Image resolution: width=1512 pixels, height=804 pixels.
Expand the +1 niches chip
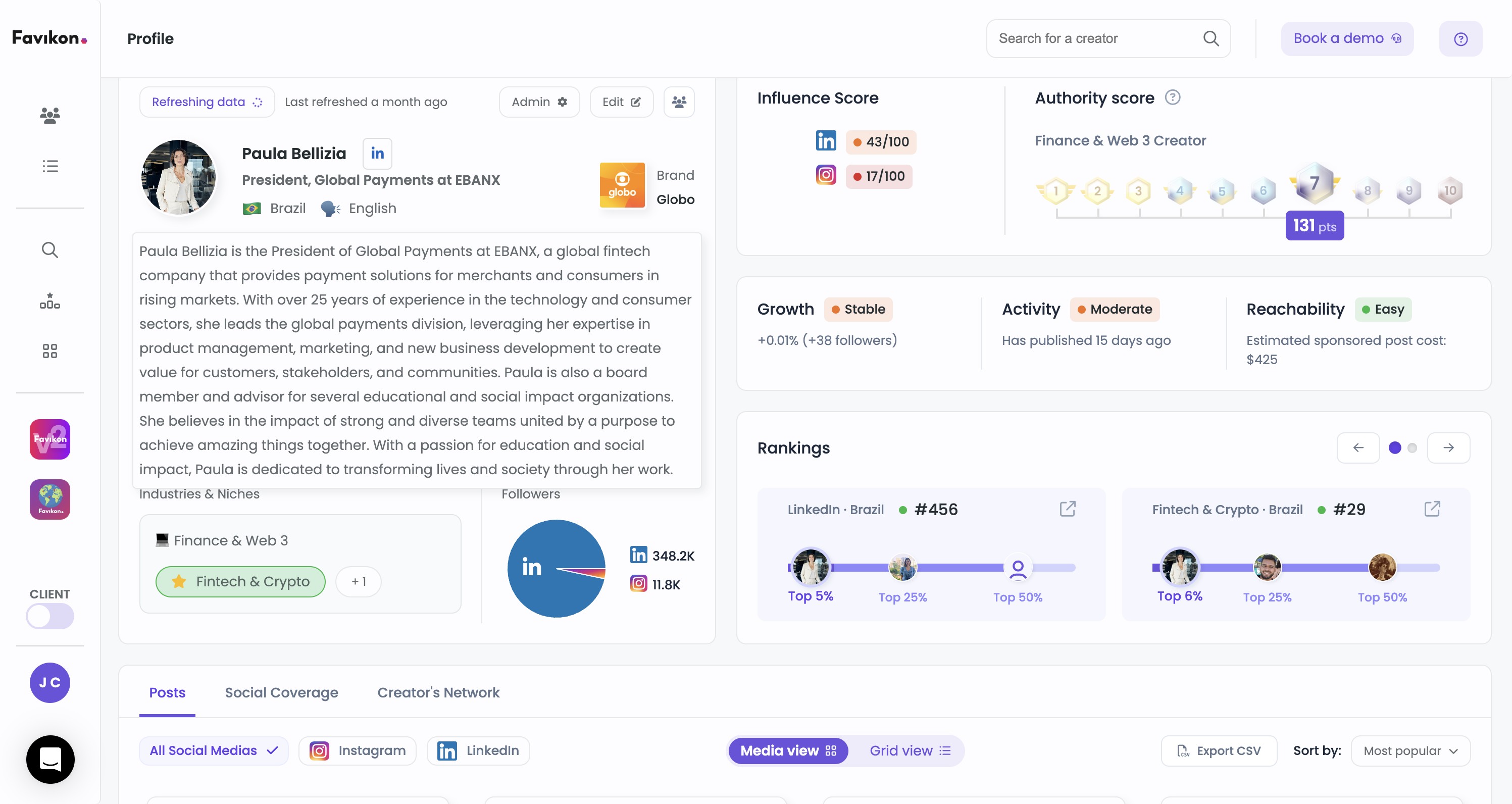click(358, 582)
